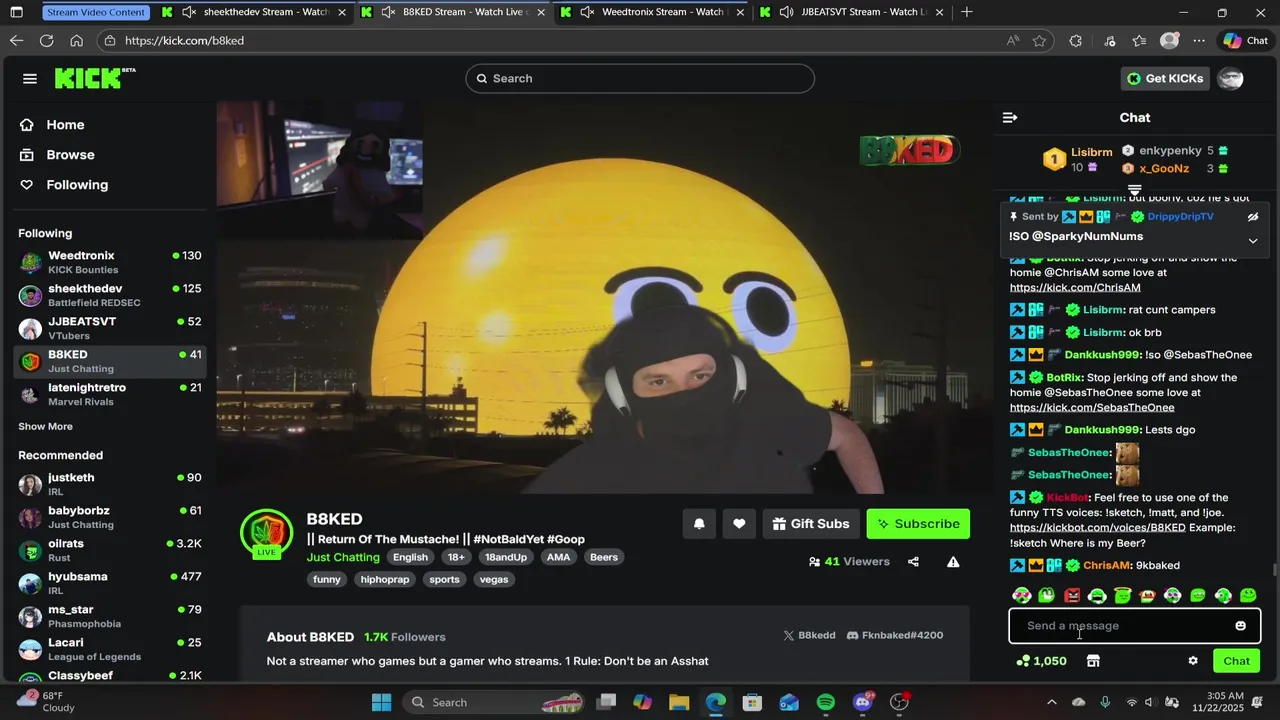Open kick.com/SebasTheOnee link in chat
Image resolution: width=1280 pixels, height=720 pixels.
(1092, 408)
